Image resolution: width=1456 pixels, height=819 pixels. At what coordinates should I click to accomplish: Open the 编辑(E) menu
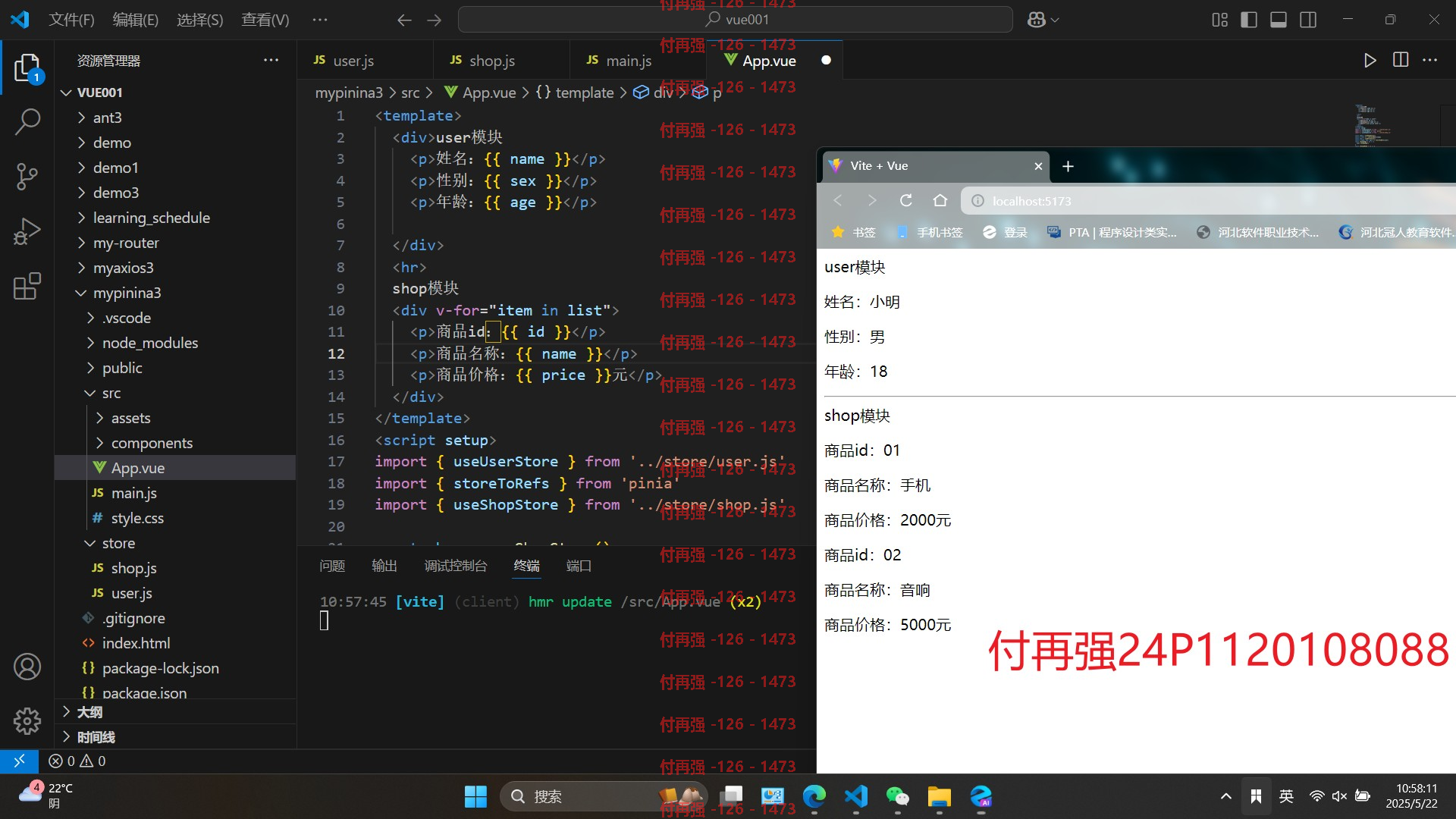tap(135, 20)
